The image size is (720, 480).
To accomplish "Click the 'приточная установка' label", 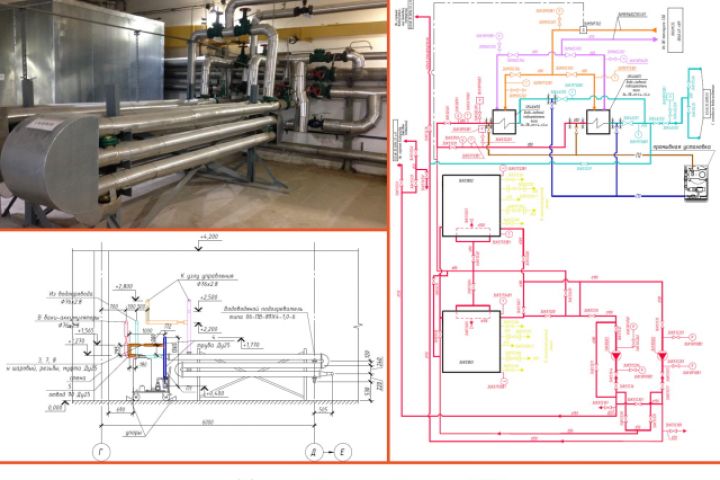I will pos(681,147).
